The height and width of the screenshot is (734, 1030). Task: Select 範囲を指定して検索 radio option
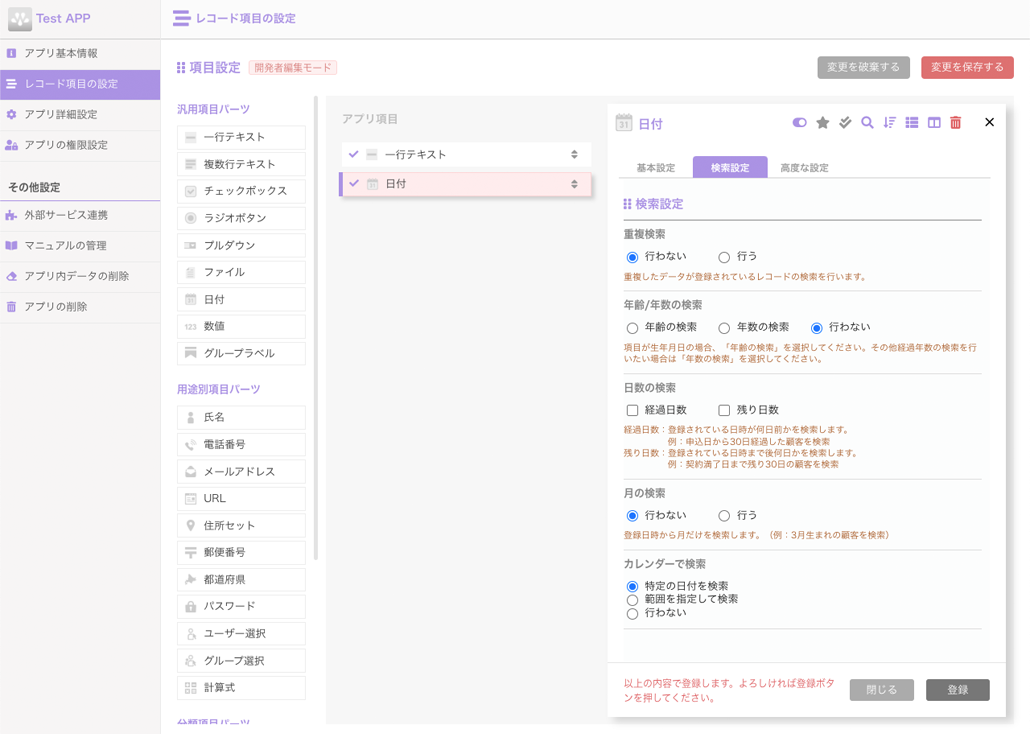633,599
